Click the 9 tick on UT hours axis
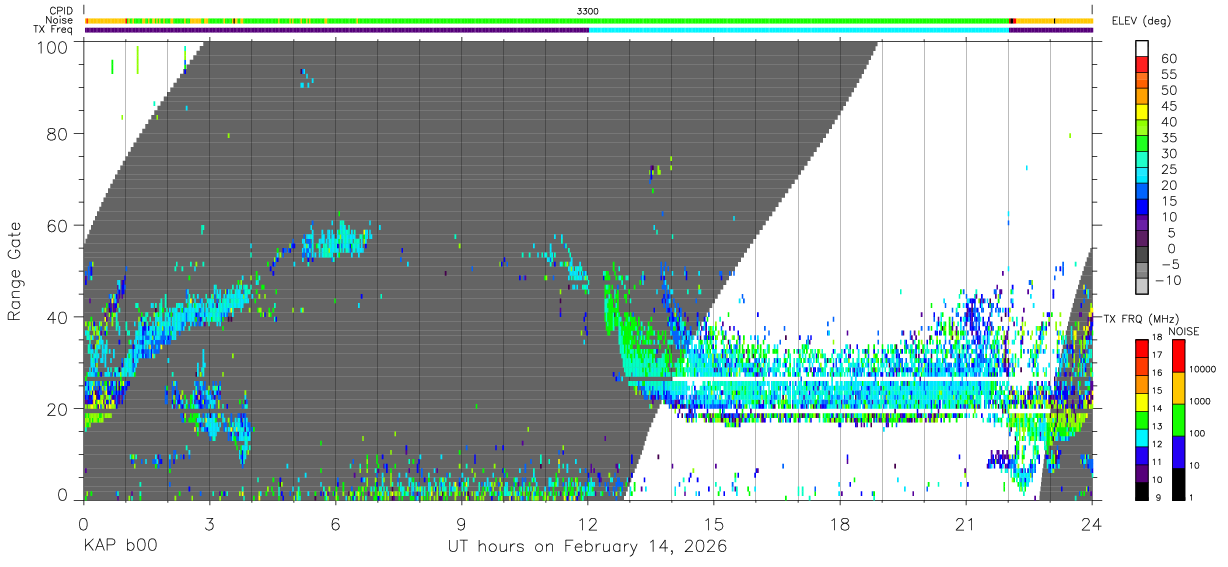This screenshot has height=567, width=1228. tap(461, 524)
